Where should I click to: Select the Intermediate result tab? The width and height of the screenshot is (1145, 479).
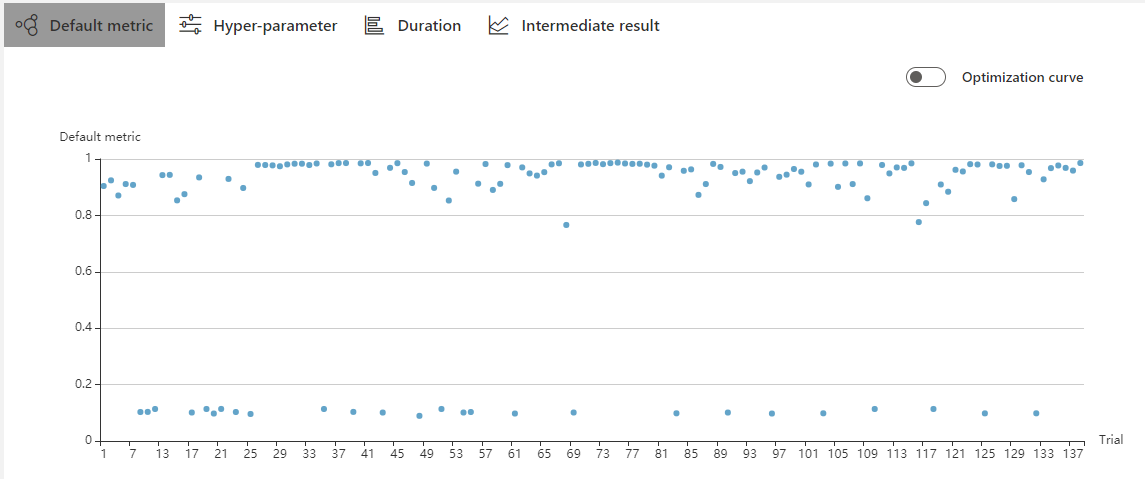[x=590, y=25]
